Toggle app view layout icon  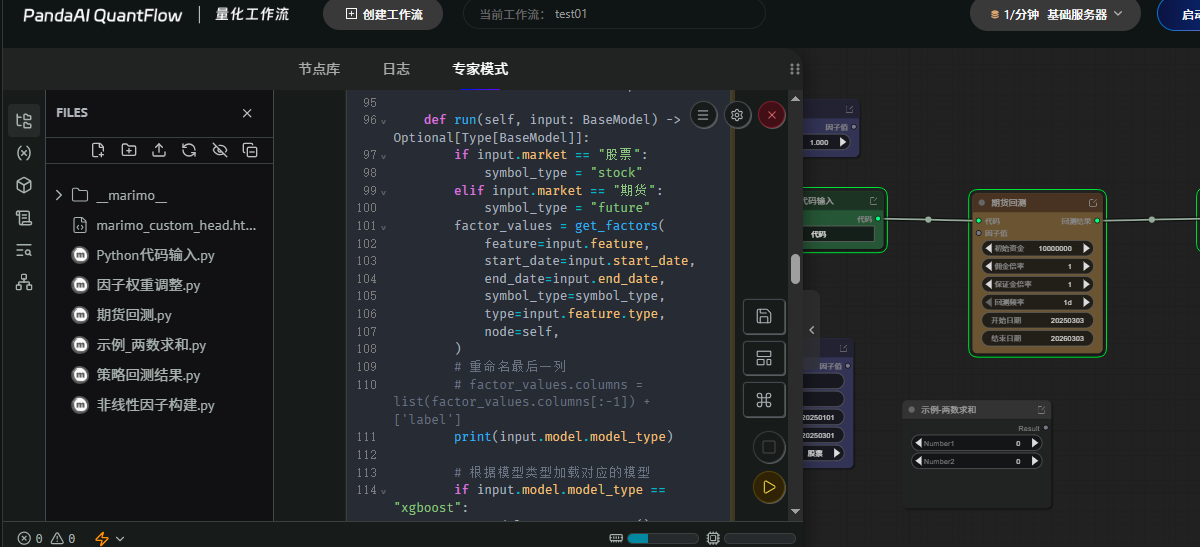pos(764,358)
